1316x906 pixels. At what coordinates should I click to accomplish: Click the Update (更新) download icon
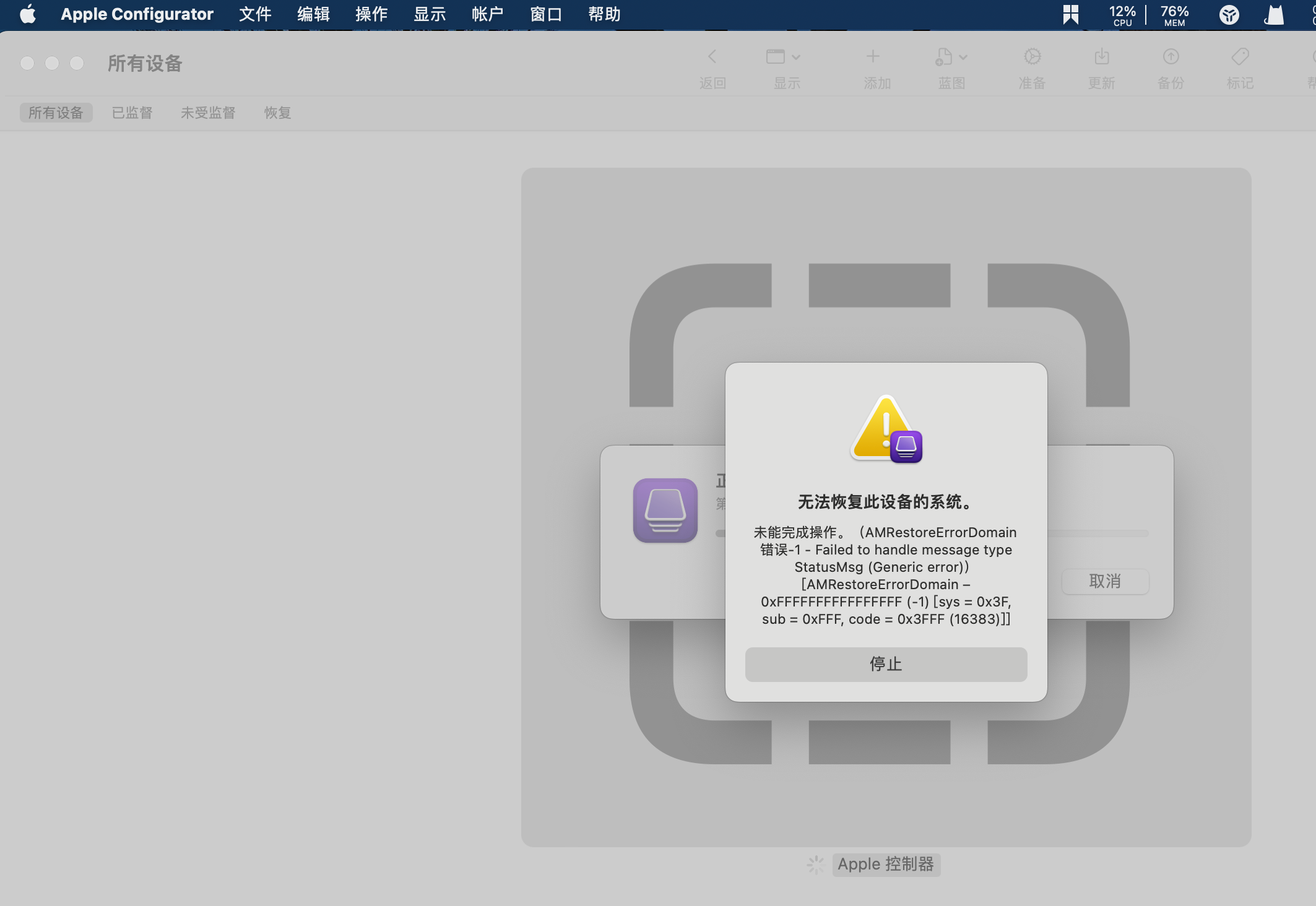point(1101,57)
